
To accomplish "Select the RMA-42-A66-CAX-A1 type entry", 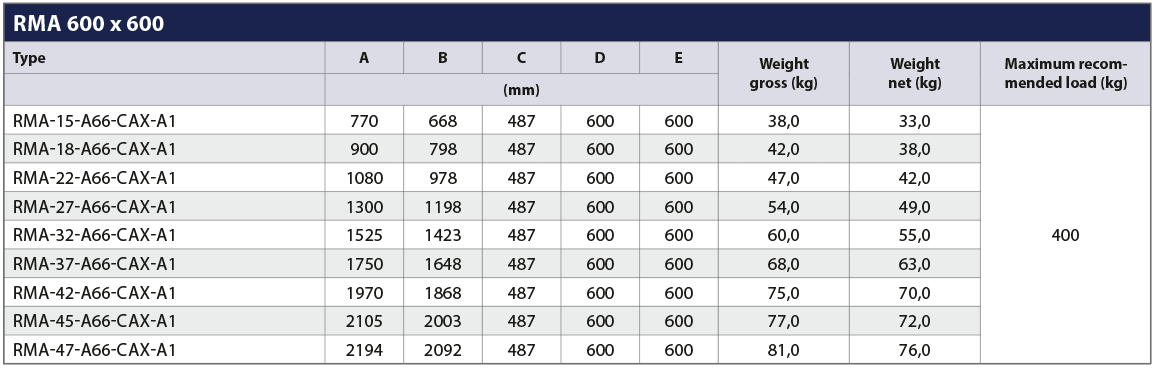I will point(94,294).
